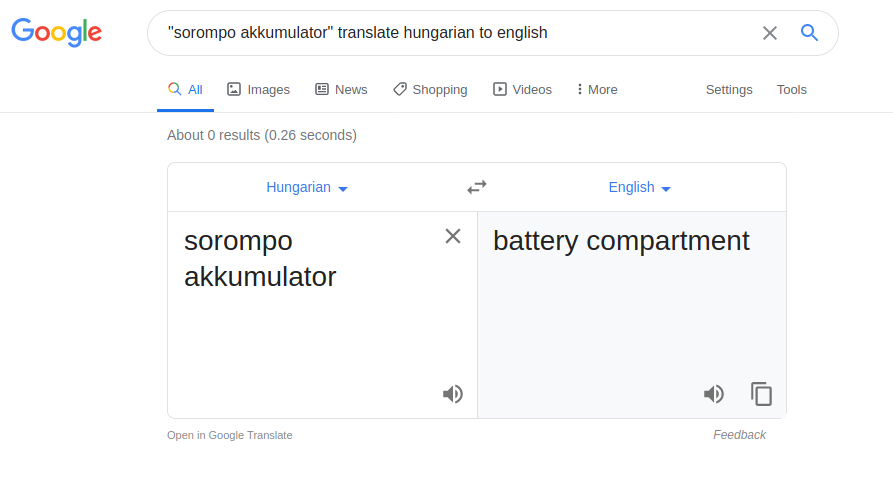893x501 pixels.
Task: Expand the More search options menu
Action: click(x=596, y=89)
